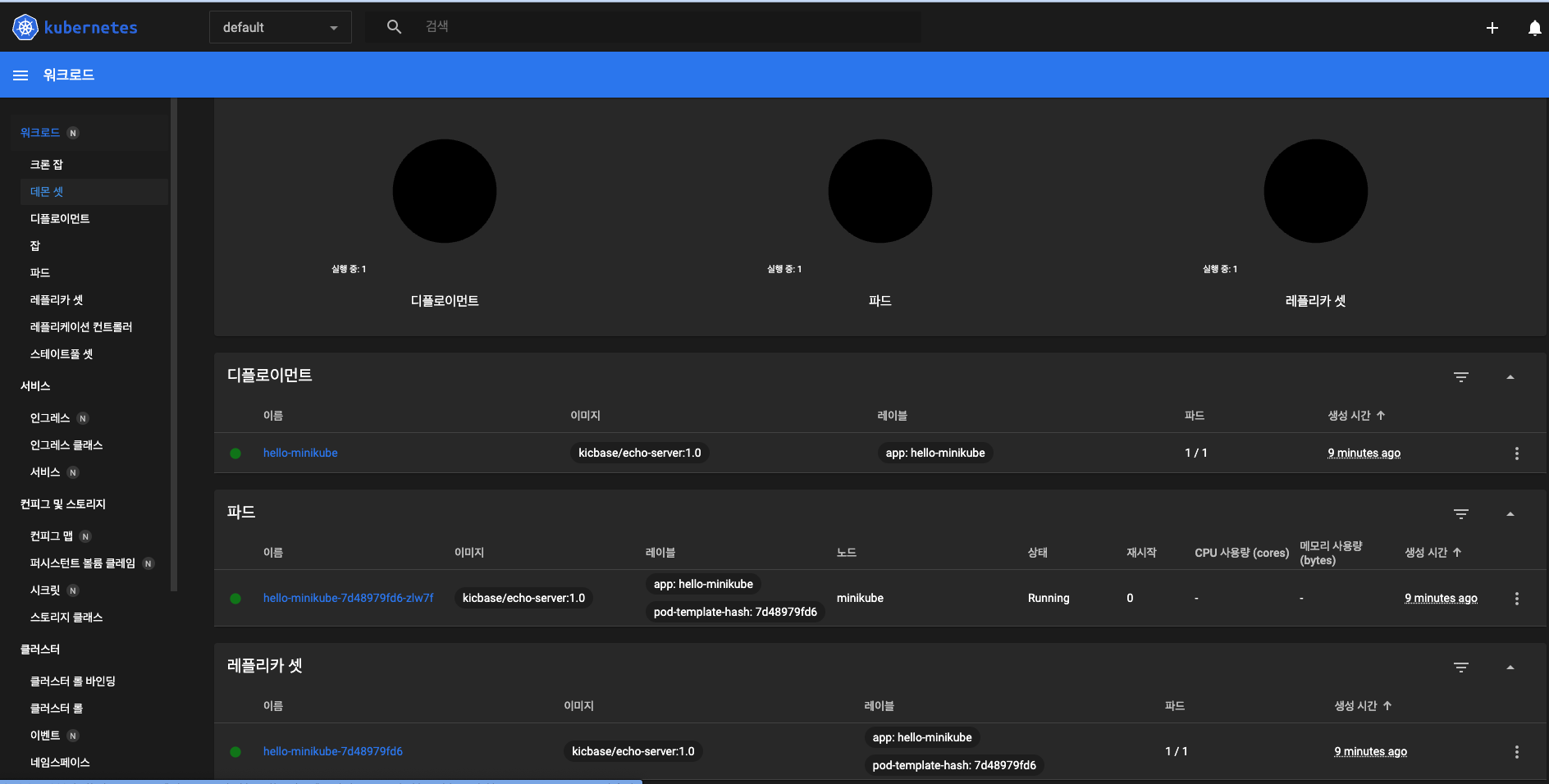This screenshot has width=1549, height=784.
Task: Collapse the 레플리카 셋 section
Action: [x=1510, y=668]
